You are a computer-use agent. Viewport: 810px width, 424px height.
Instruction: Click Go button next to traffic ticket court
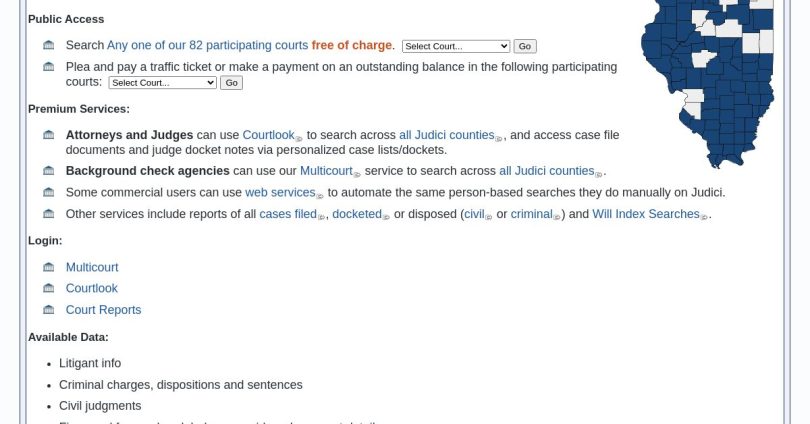click(x=231, y=83)
